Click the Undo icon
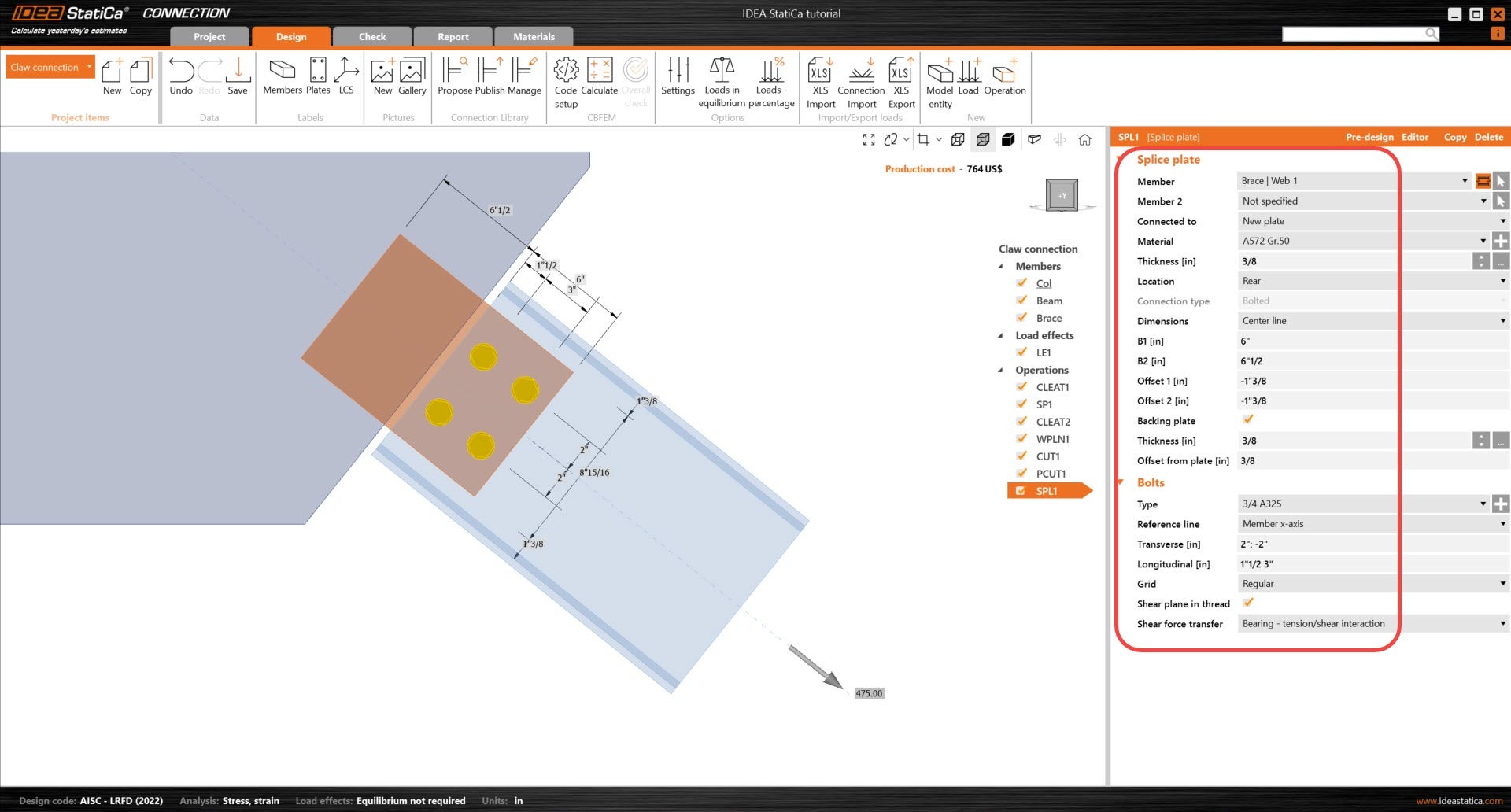The height and width of the screenshot is (812, 1511). pos(181,76)
